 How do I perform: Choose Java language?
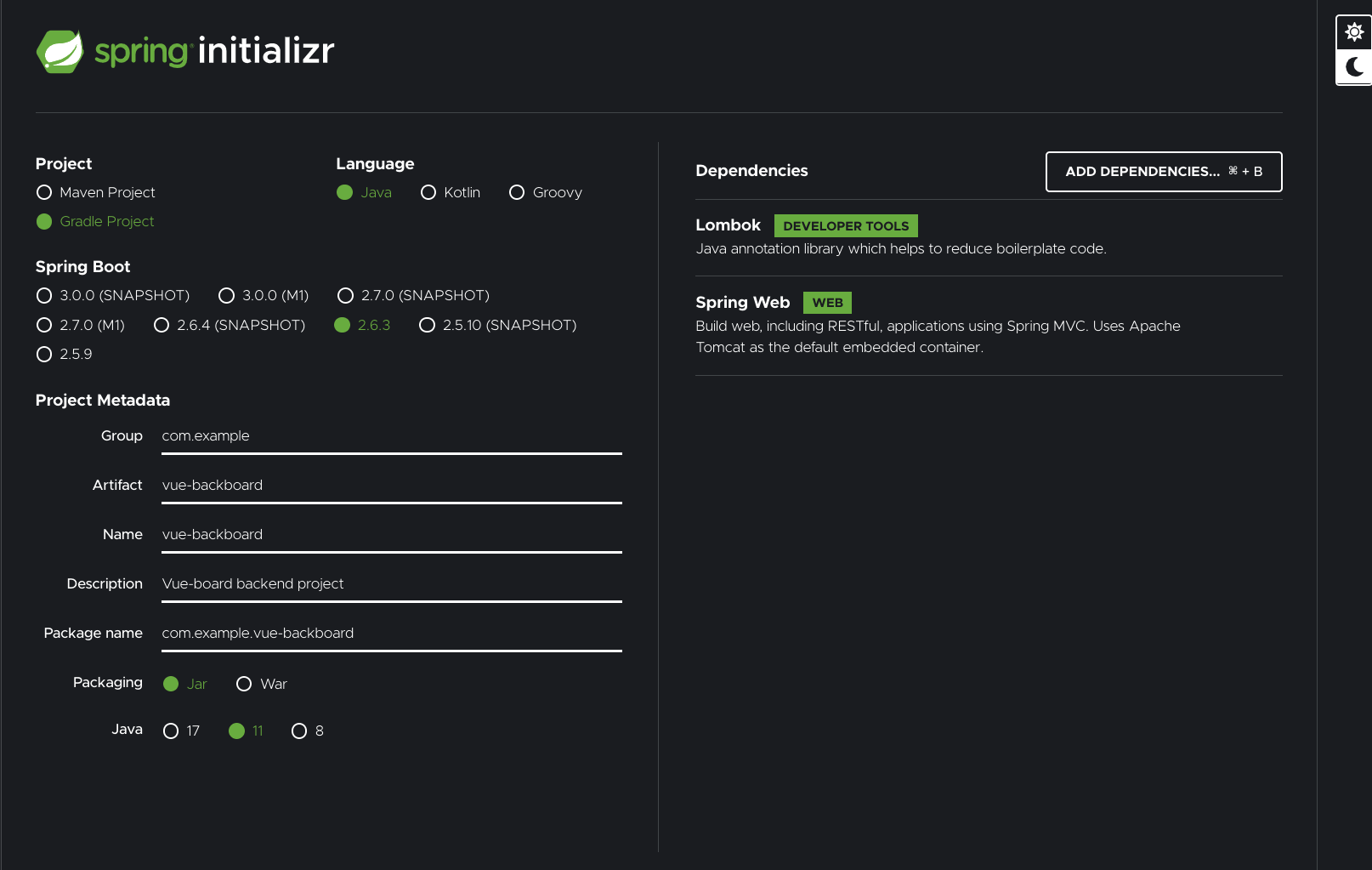[x=364, y=192]
